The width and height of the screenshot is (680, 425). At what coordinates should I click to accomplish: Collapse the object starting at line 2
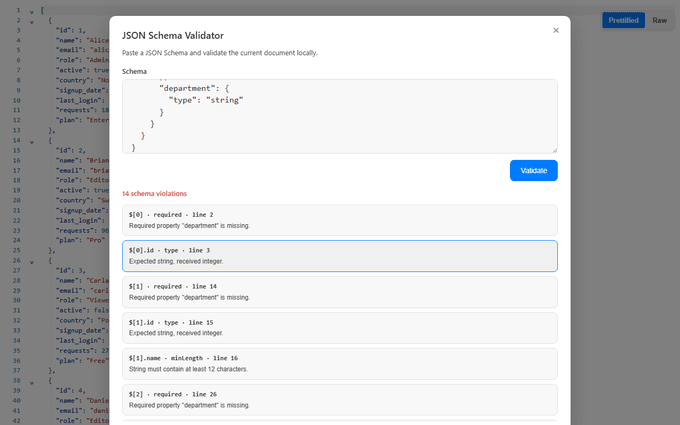32,22
